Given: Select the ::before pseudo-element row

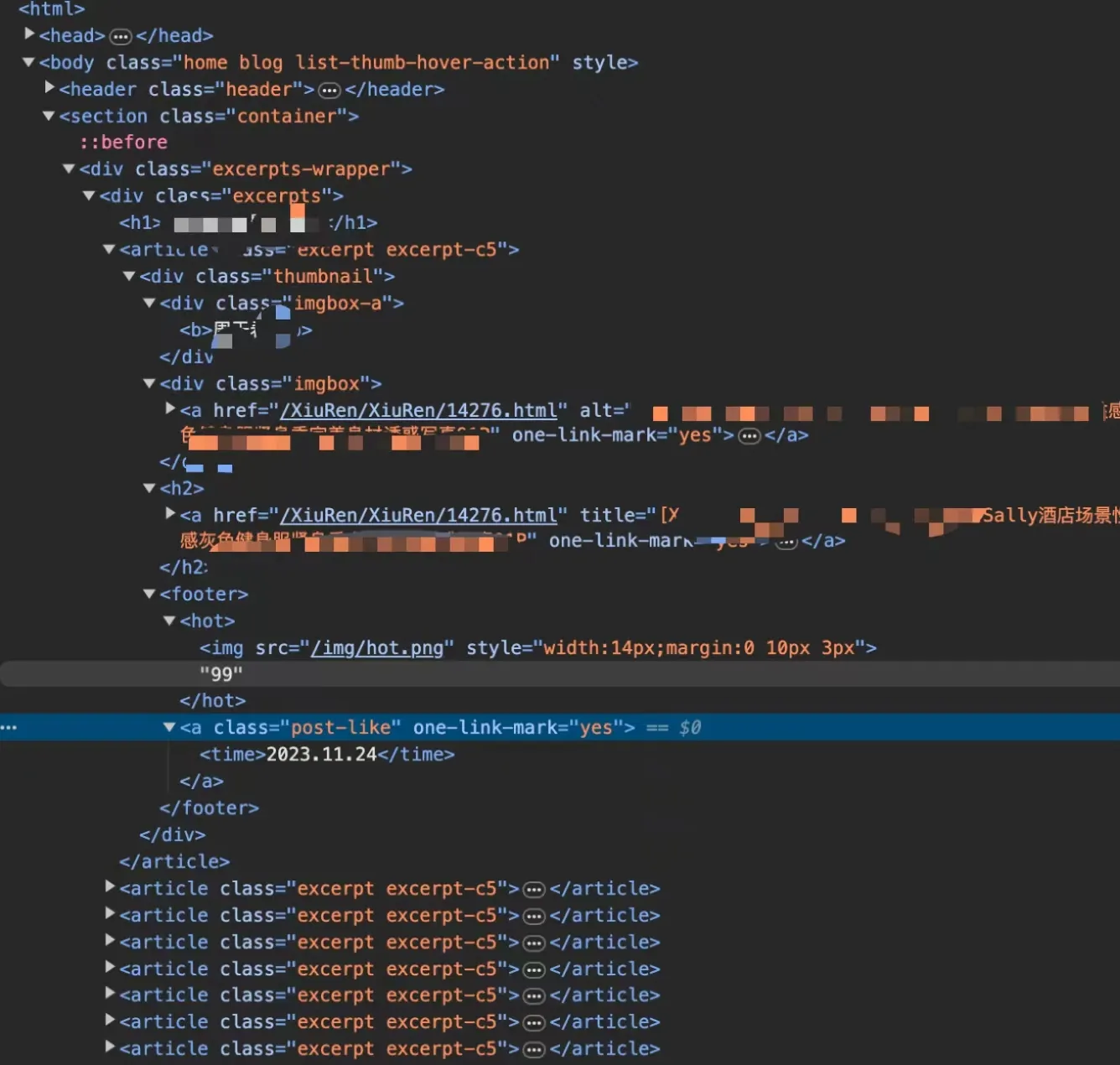Looking at the screenshot, I should (123, 142).
